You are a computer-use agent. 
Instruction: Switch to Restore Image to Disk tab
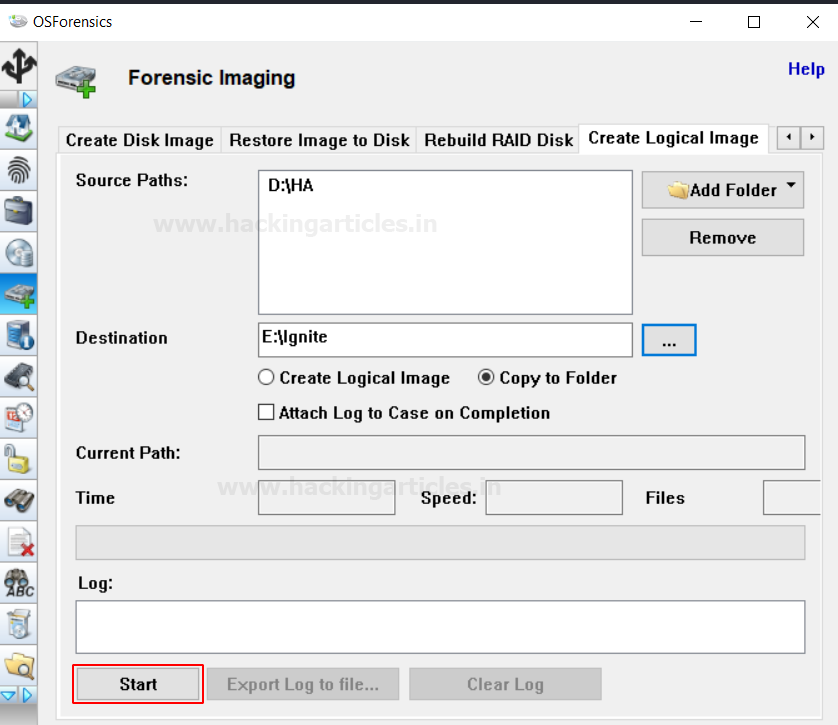[319, 140]
